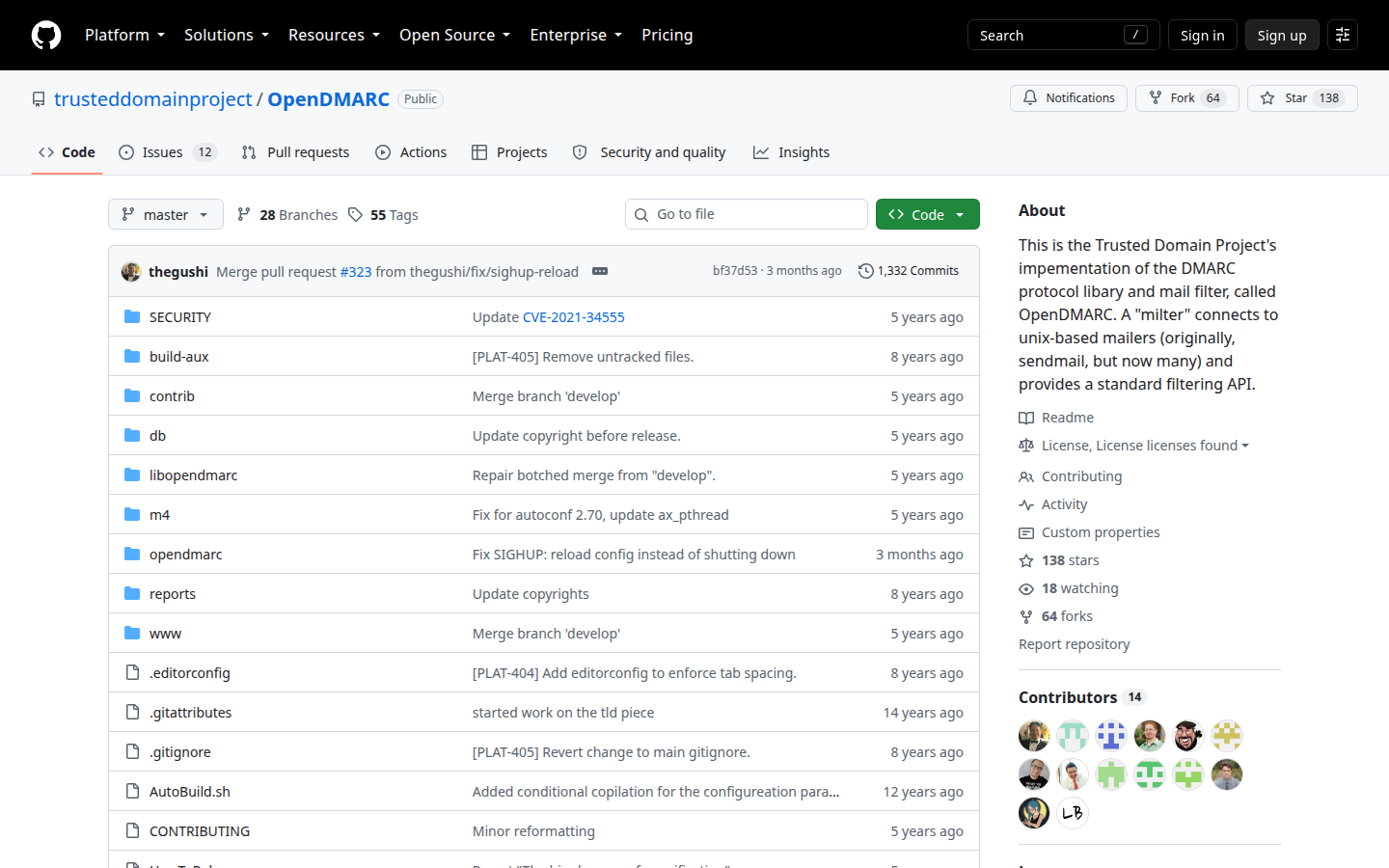Open the OpenDMARC repository name link
Viewport: 1389px width, 868px height.
[329, 99]
